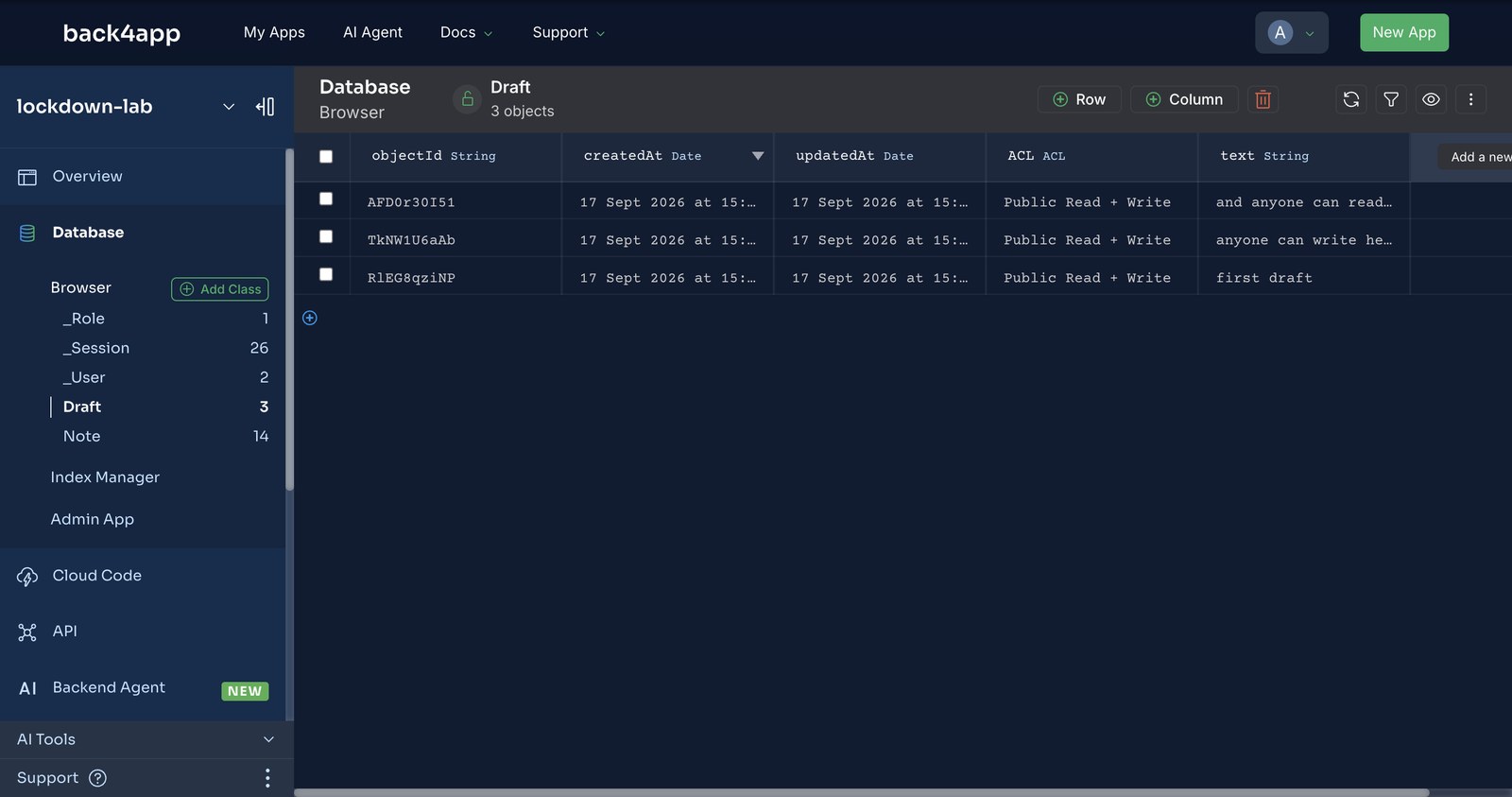Open the filter funnel icon
This screenshot has height=797, width=1512.
coord(1391,99)
